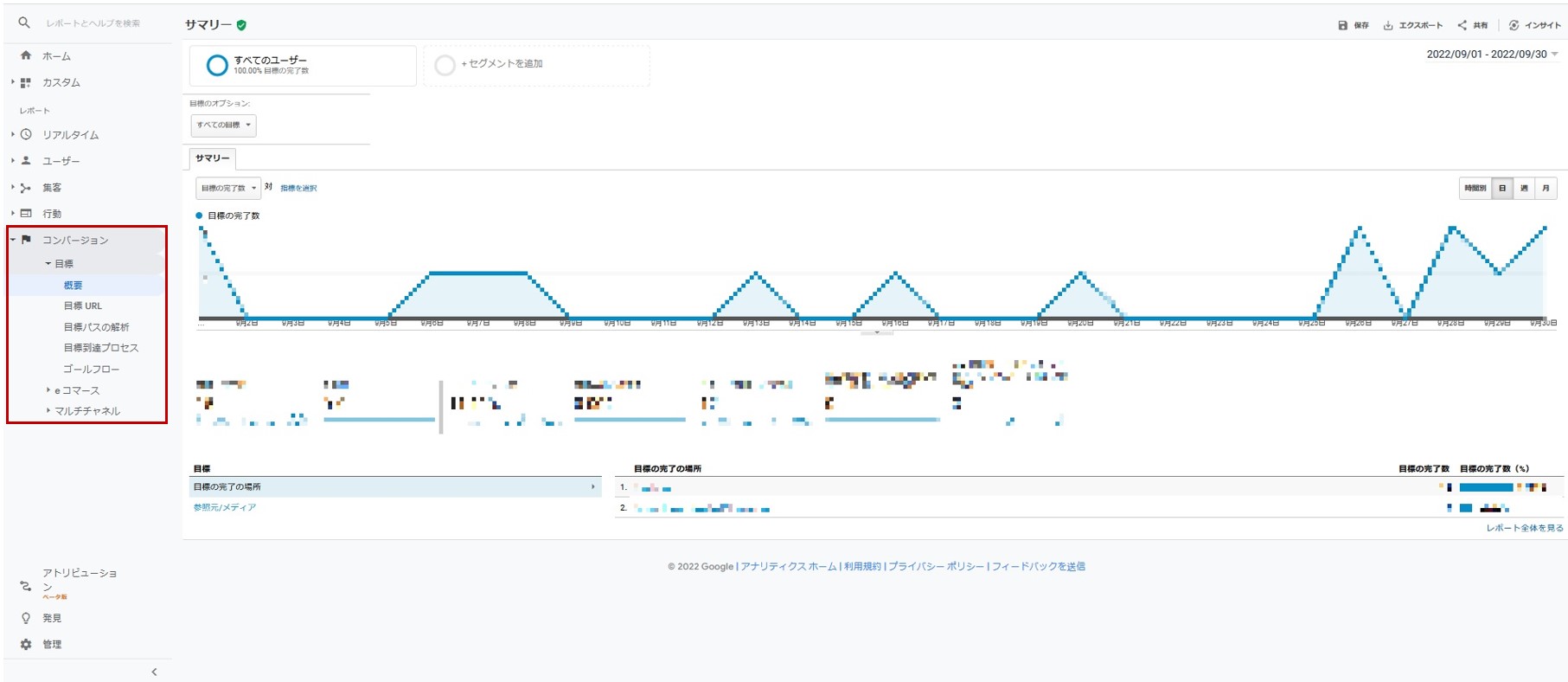Viewport: 1568px width, 682px height.
Task: Open the Admin (管理) gear icon
Action: (x=26, y=644)
